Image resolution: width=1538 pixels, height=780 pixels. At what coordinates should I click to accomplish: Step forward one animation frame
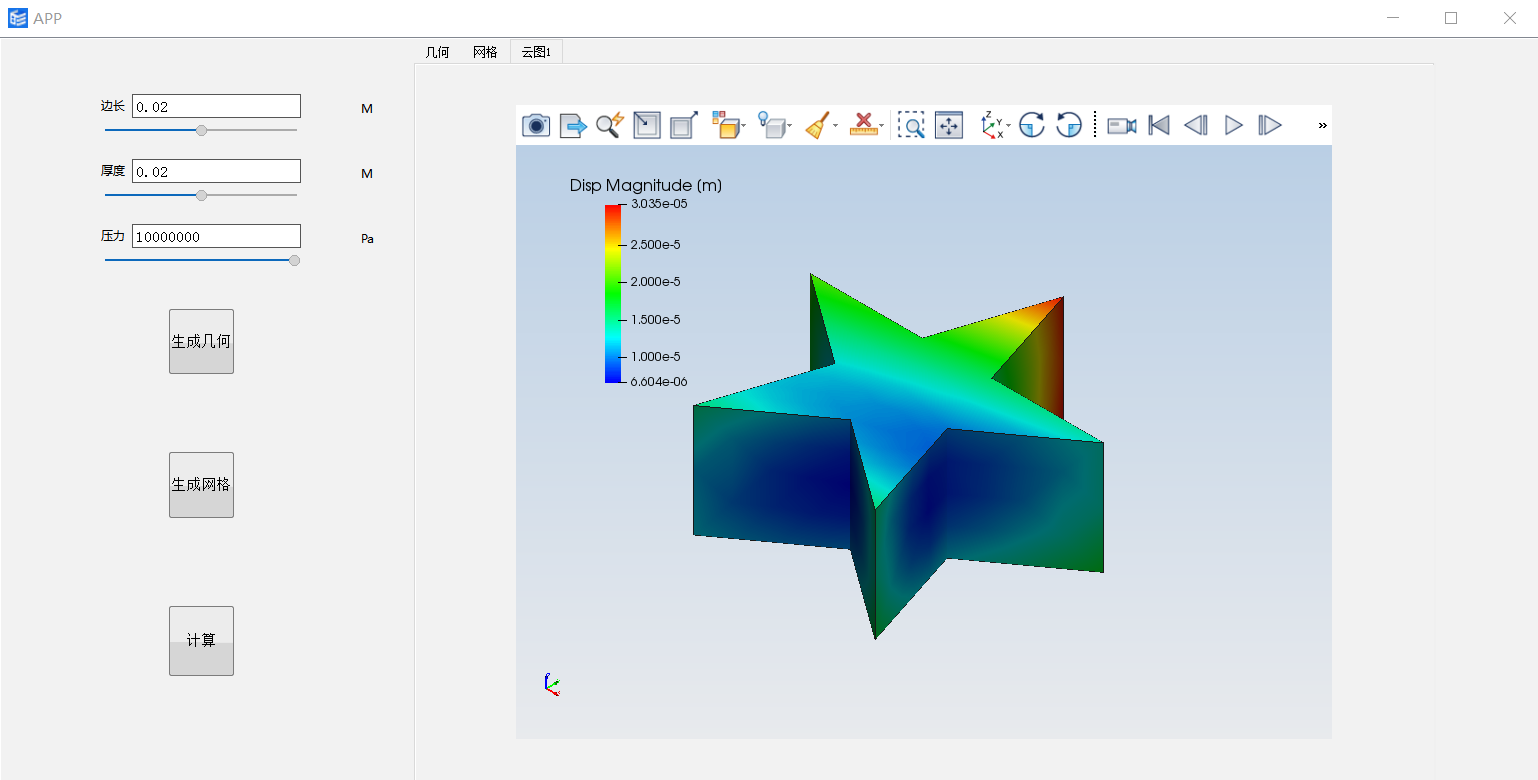(x=1270, y=125)
